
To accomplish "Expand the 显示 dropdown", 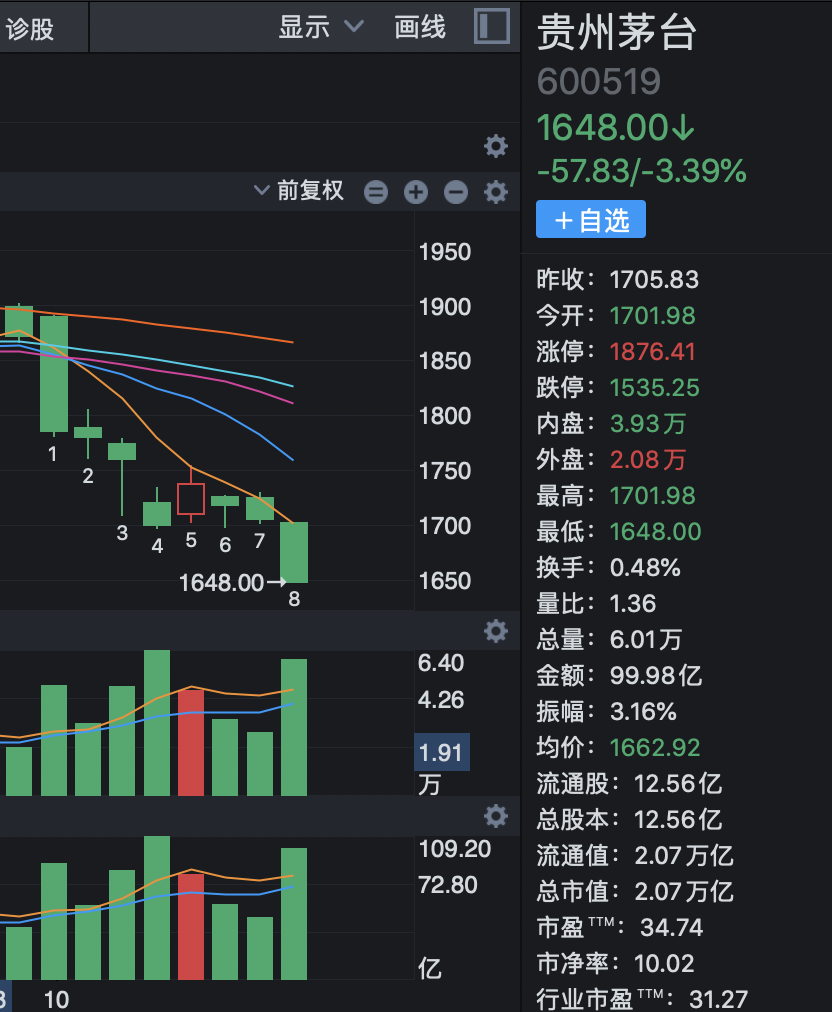I will 320,28.
